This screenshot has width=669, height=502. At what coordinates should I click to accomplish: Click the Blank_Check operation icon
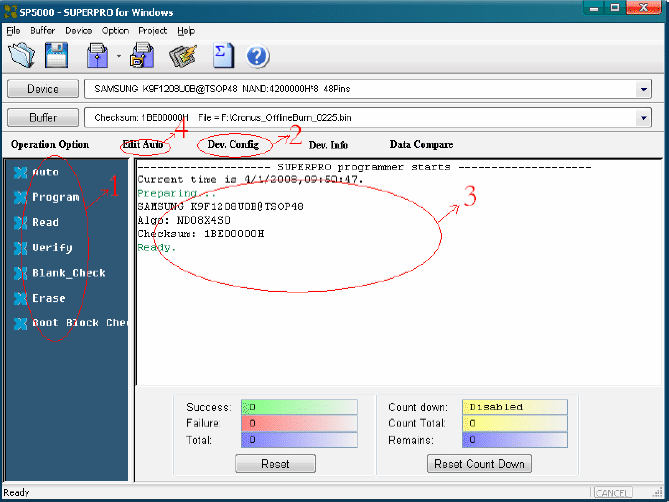pos(20,273)
